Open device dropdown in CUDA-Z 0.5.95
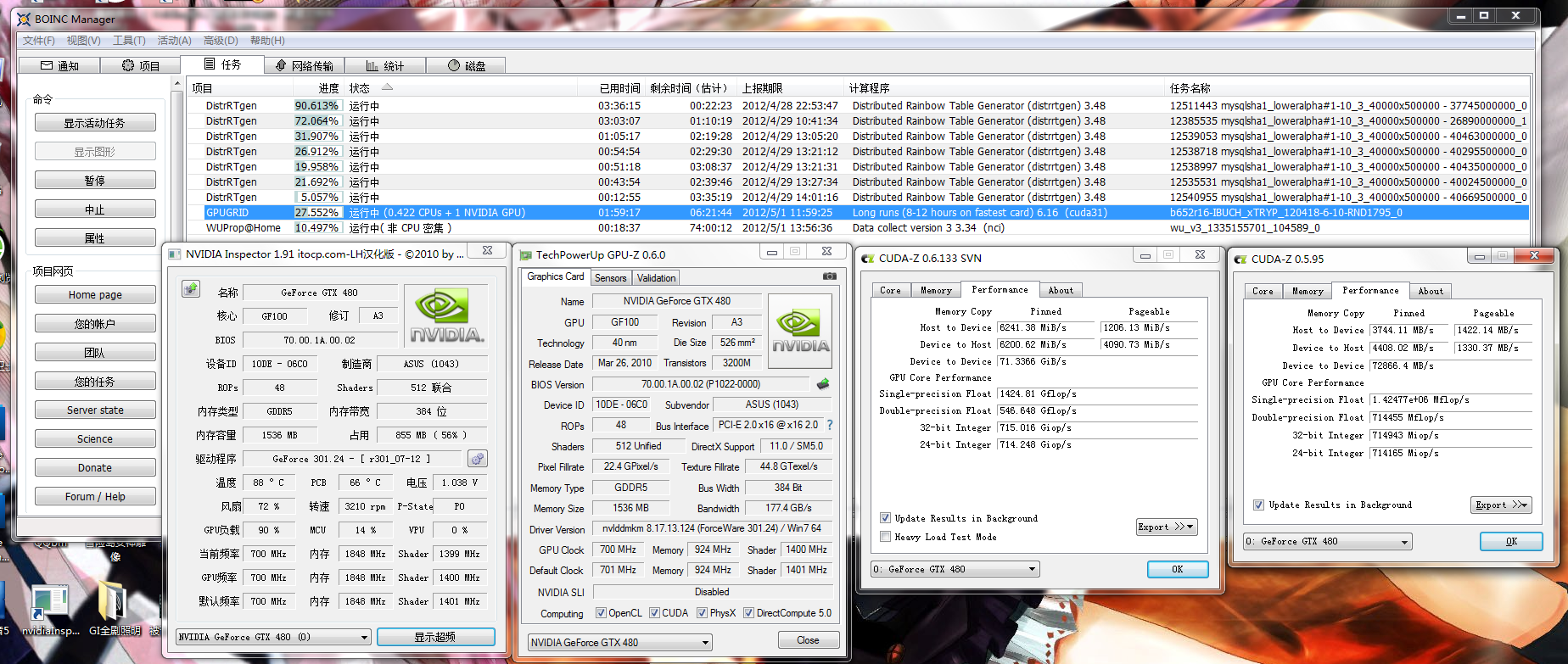The image size is (1568, 664). tap(1328, 541)
